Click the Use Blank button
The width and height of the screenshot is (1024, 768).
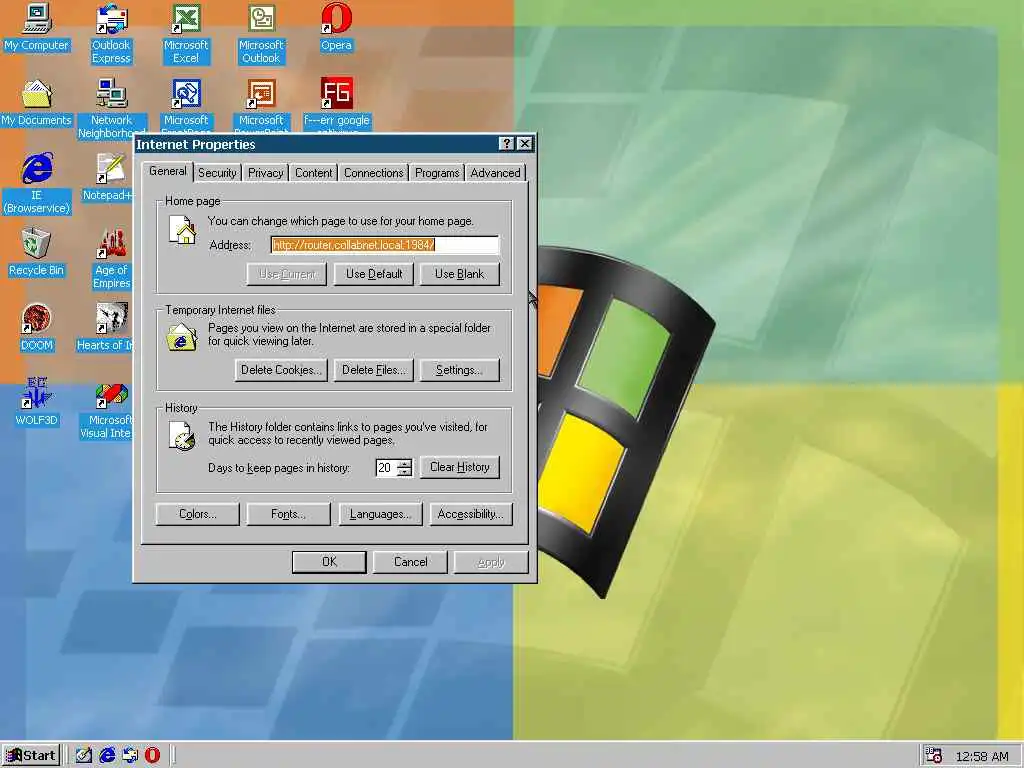tap(460, 274)
